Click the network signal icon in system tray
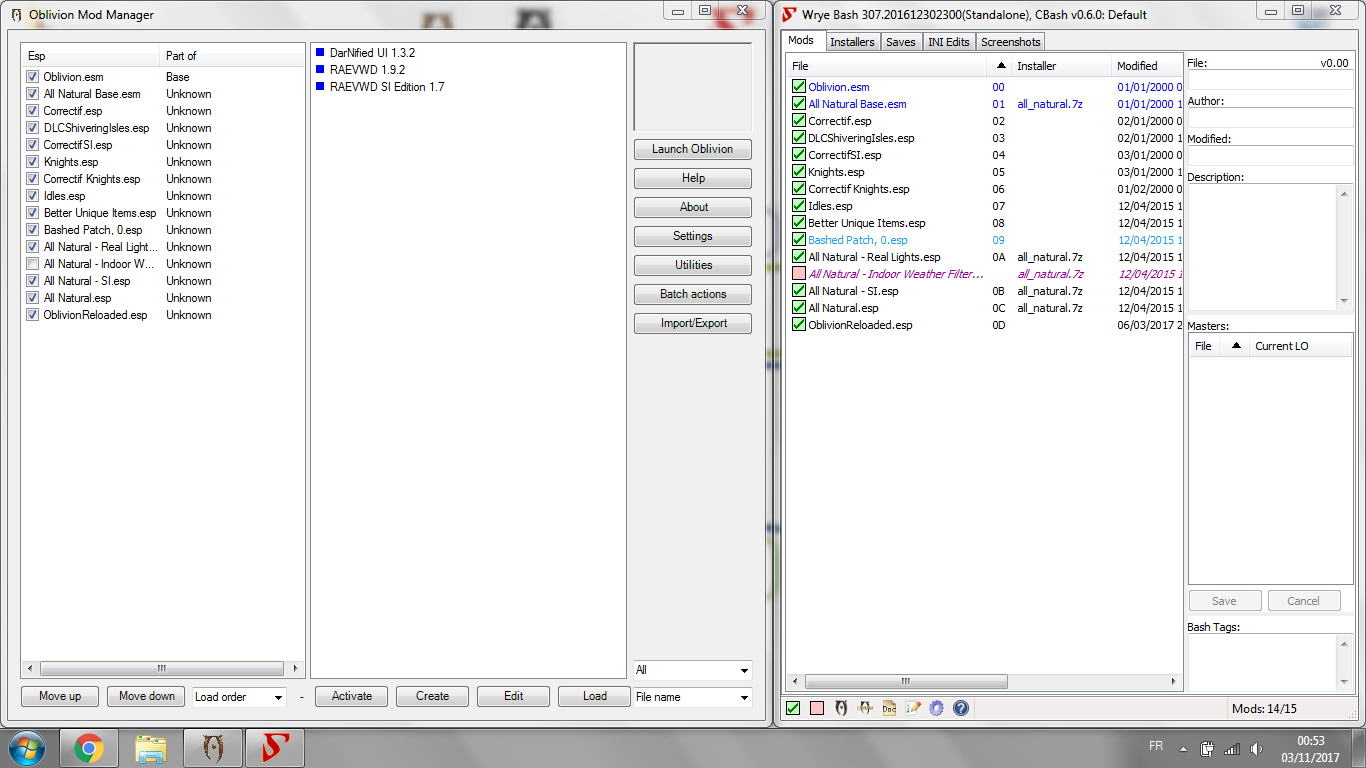Viewport: 1366px width, 768px height. tap(1232, 748)
